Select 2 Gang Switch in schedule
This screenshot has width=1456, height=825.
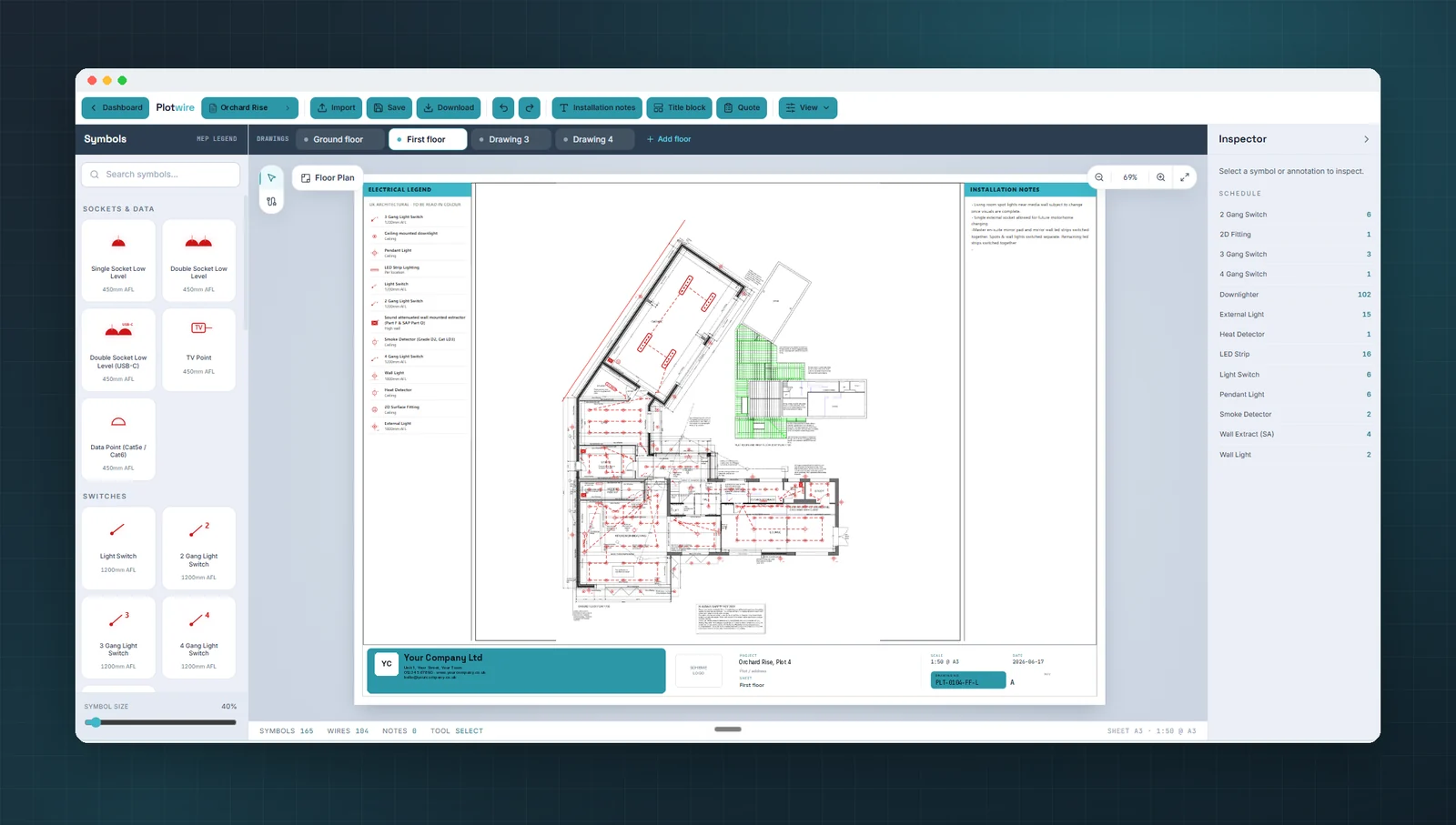point(1295,215)
